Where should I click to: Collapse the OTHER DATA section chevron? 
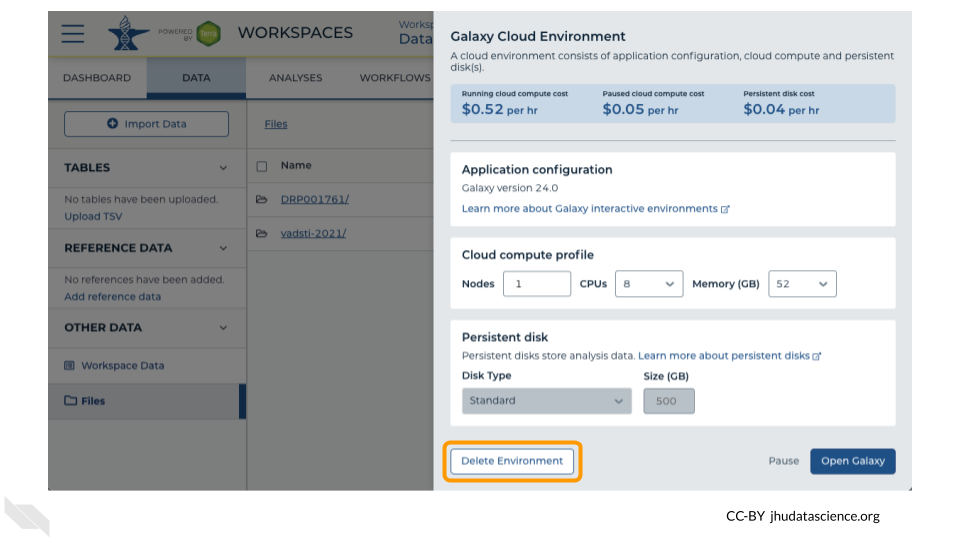coord(223,328)
